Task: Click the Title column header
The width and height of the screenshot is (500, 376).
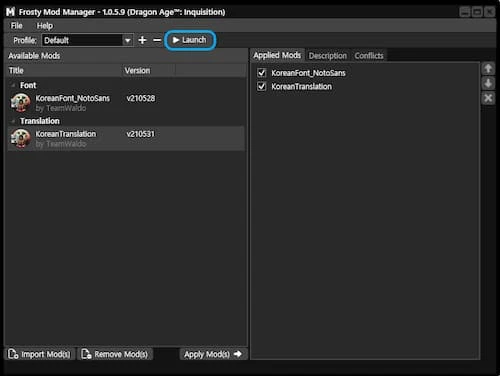Action: [x=64, y=71]
